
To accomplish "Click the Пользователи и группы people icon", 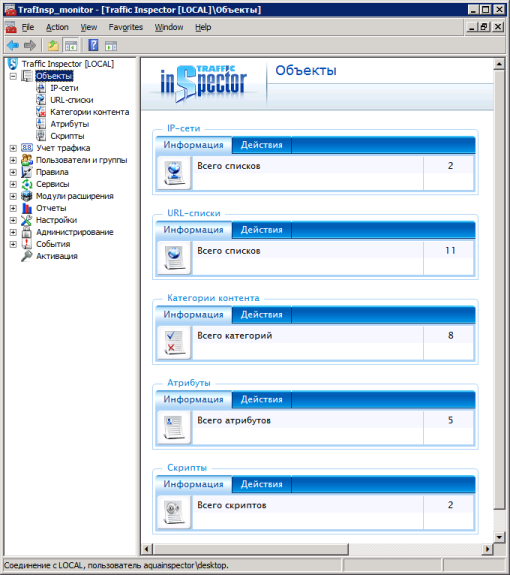I will click(27, 160).
